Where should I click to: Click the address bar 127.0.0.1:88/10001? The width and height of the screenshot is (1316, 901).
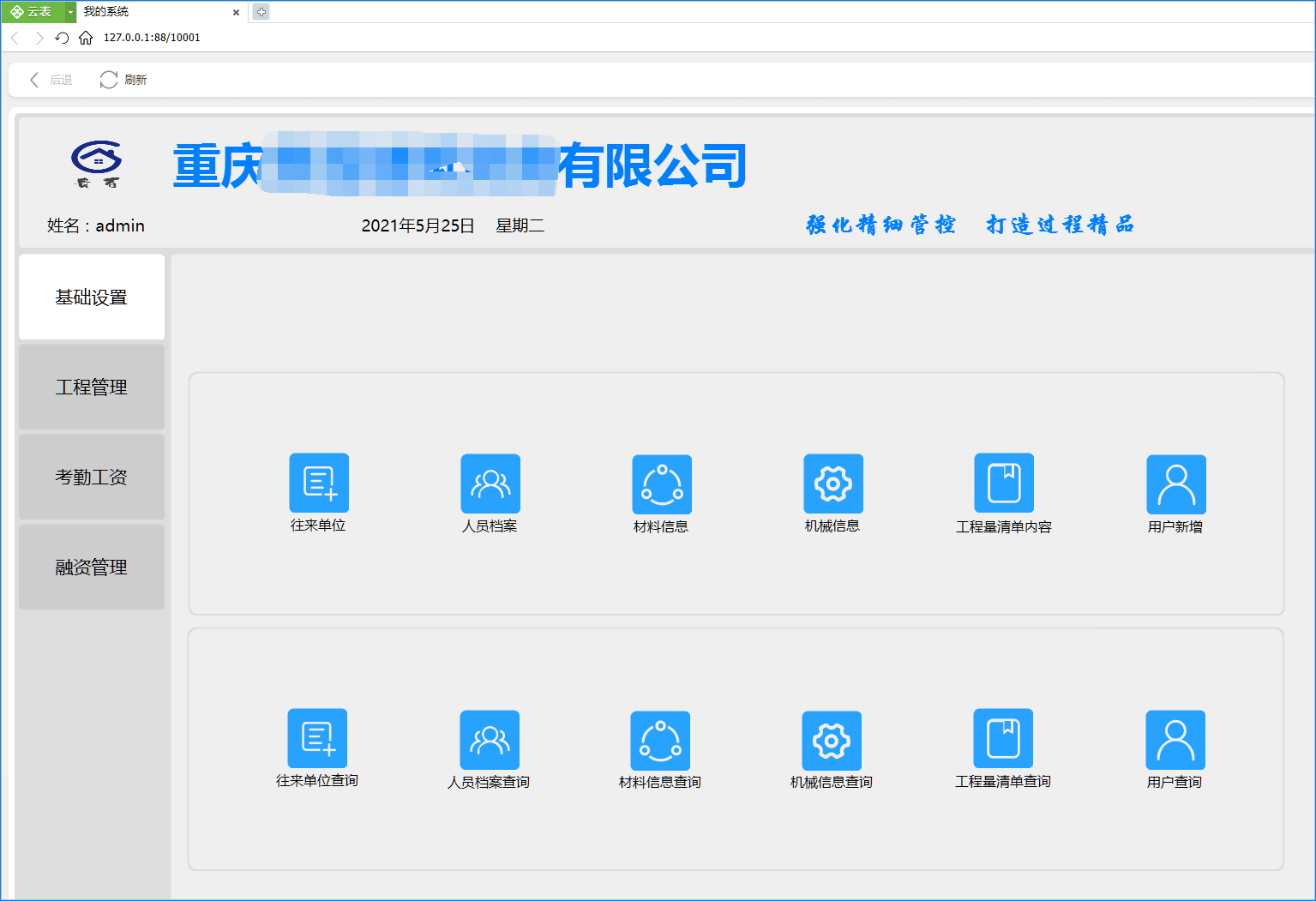[x=152, y=38]
